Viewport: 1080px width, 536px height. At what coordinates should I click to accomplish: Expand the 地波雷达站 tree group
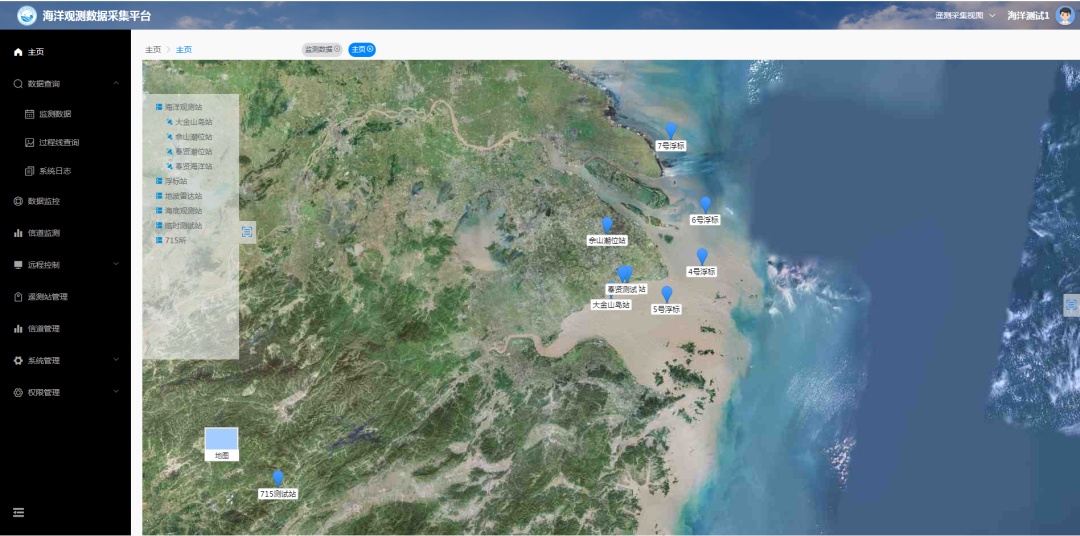(x=159, y=196)
